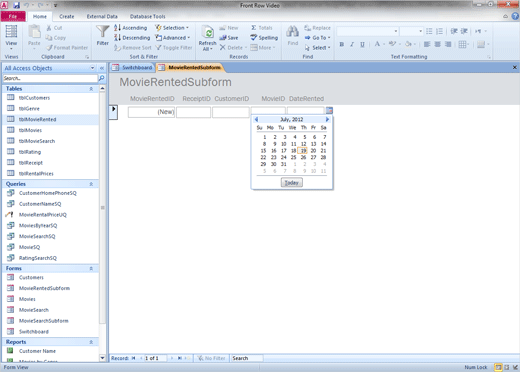Open the font name combo box
The height and width of the screenshot is (372, 520).
(368, 31)
